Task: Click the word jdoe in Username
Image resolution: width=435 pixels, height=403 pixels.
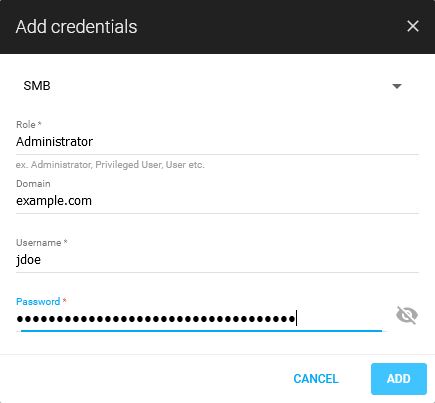Action: click(x=28, y=260)
